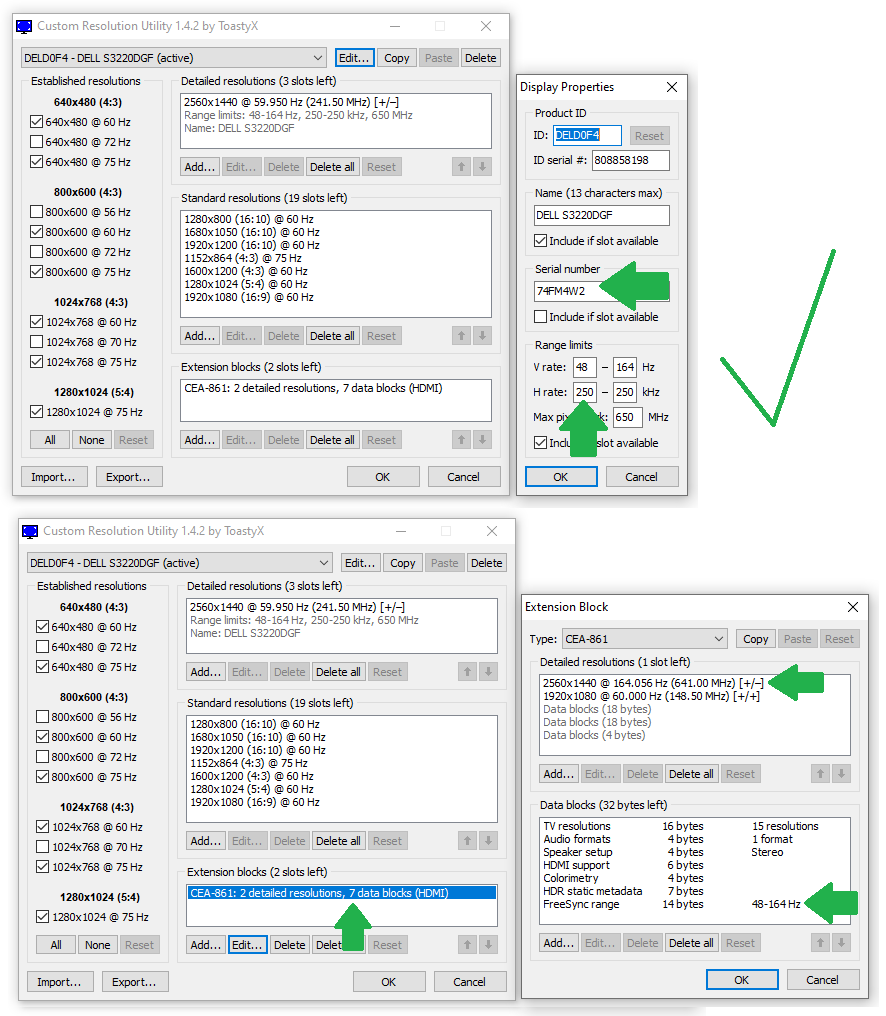Click the Name field showing DELL S3220DGF
The width and height of the screenshot is (886, 1016).
pyautogui.click(x=601, y=215)
